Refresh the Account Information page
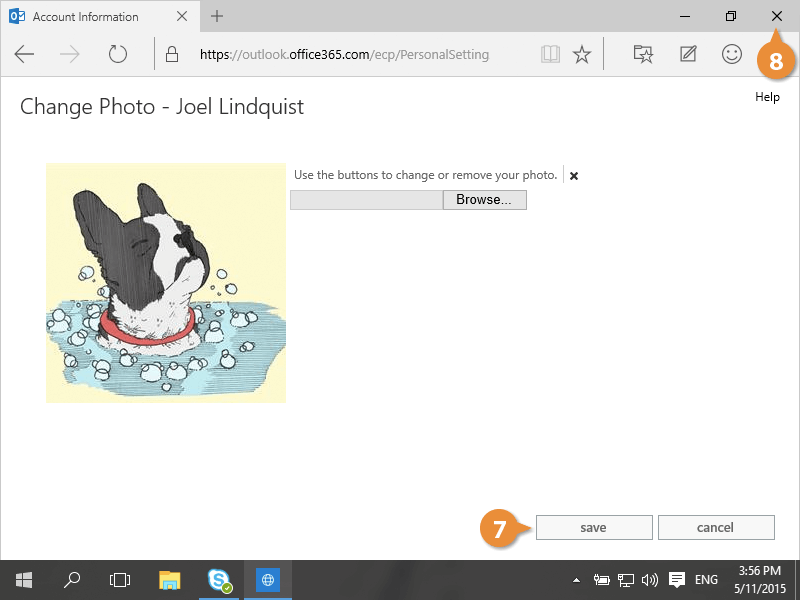Screen dimensions: 800x600 coord(118,54)
